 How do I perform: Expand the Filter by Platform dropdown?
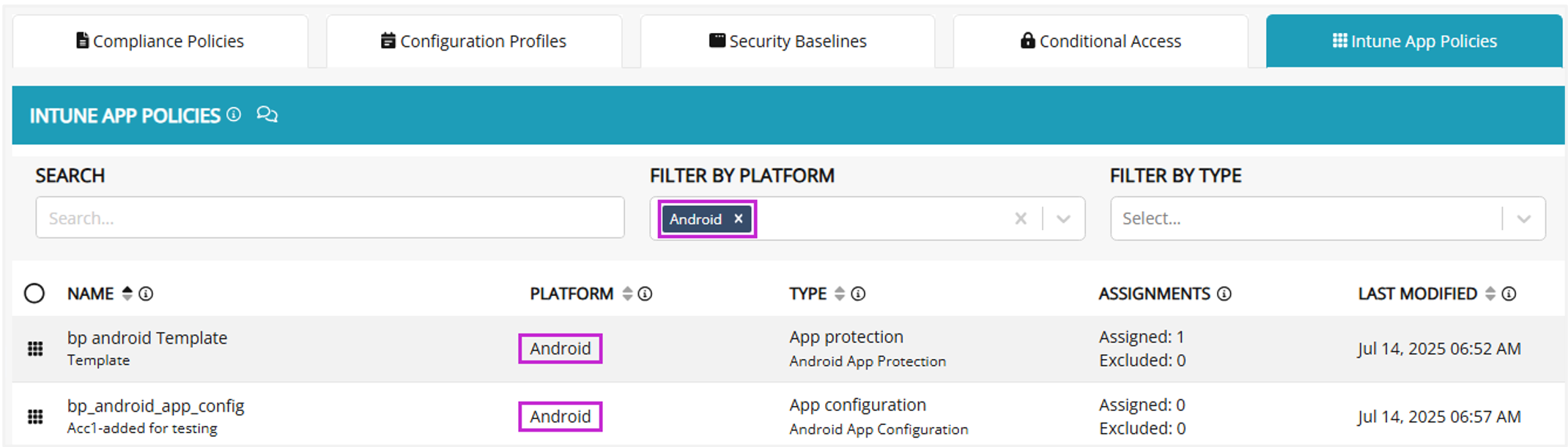point(1064,218)
